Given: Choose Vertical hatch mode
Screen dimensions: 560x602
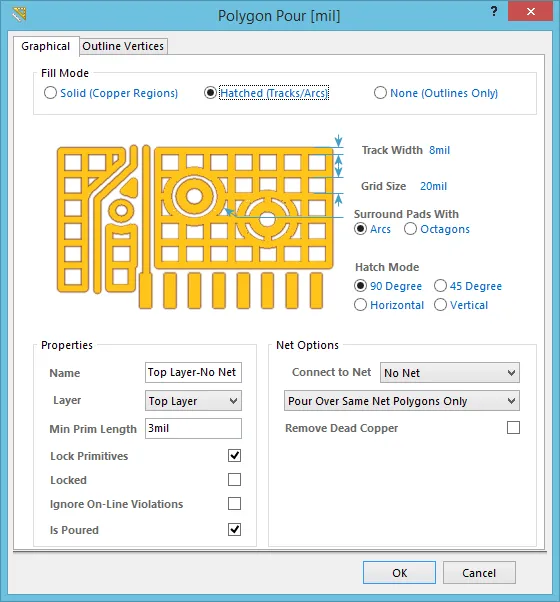Looking at the screenshot, I should point(461,305).
